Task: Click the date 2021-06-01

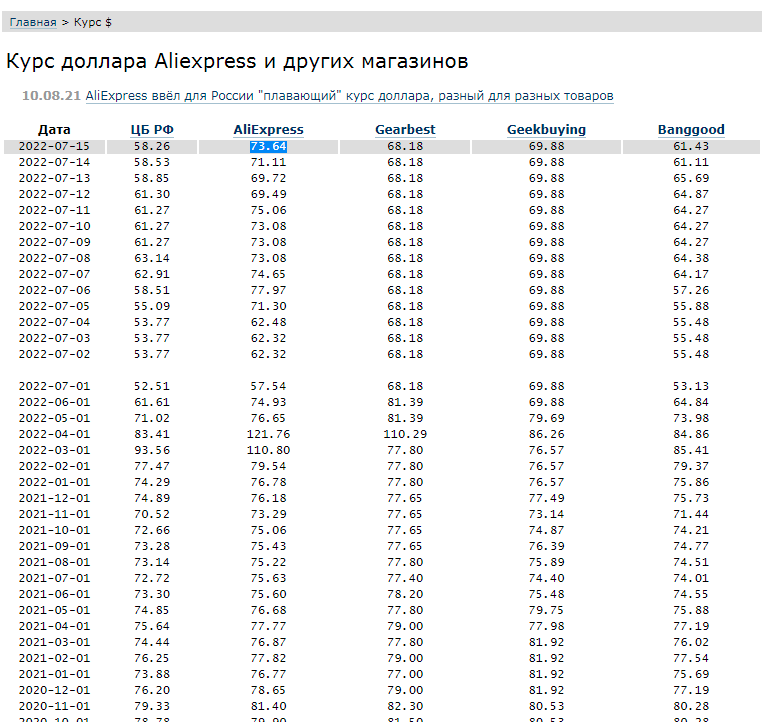Action: (54, 595)
